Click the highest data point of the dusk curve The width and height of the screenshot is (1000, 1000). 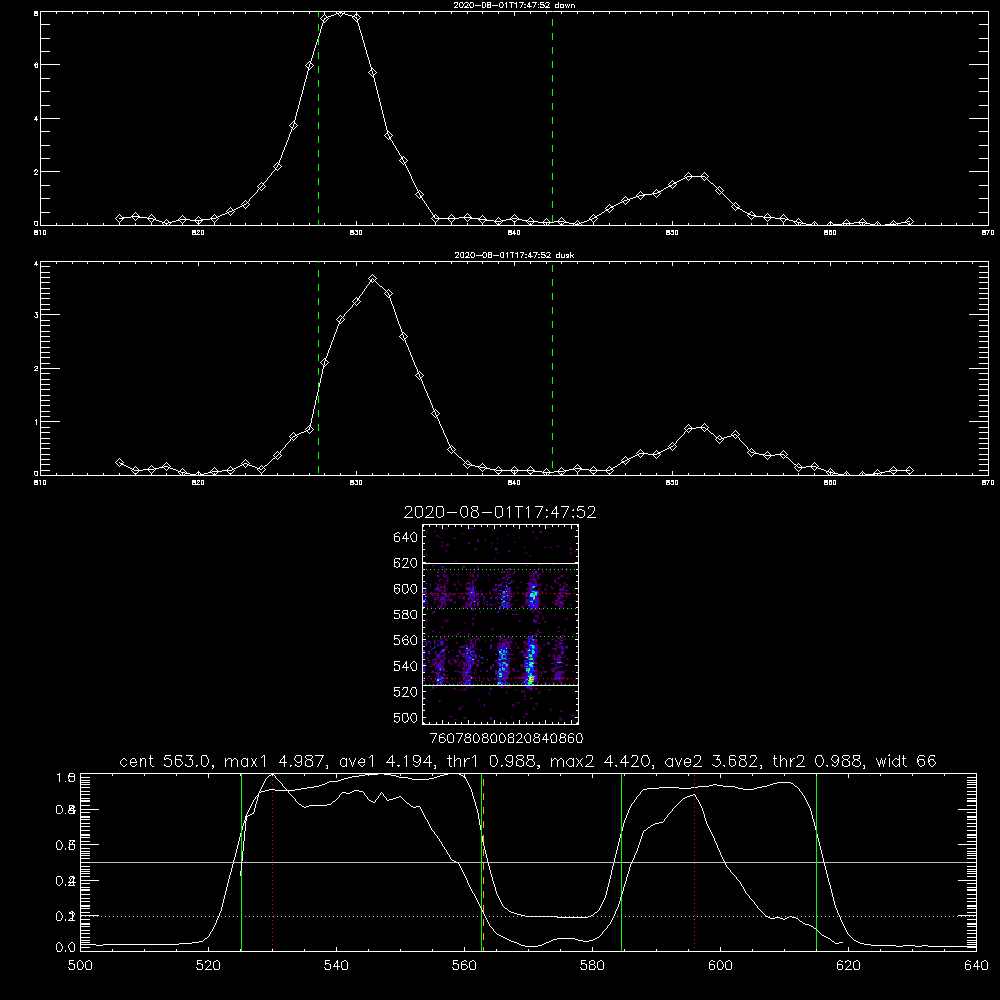[372, 279]
